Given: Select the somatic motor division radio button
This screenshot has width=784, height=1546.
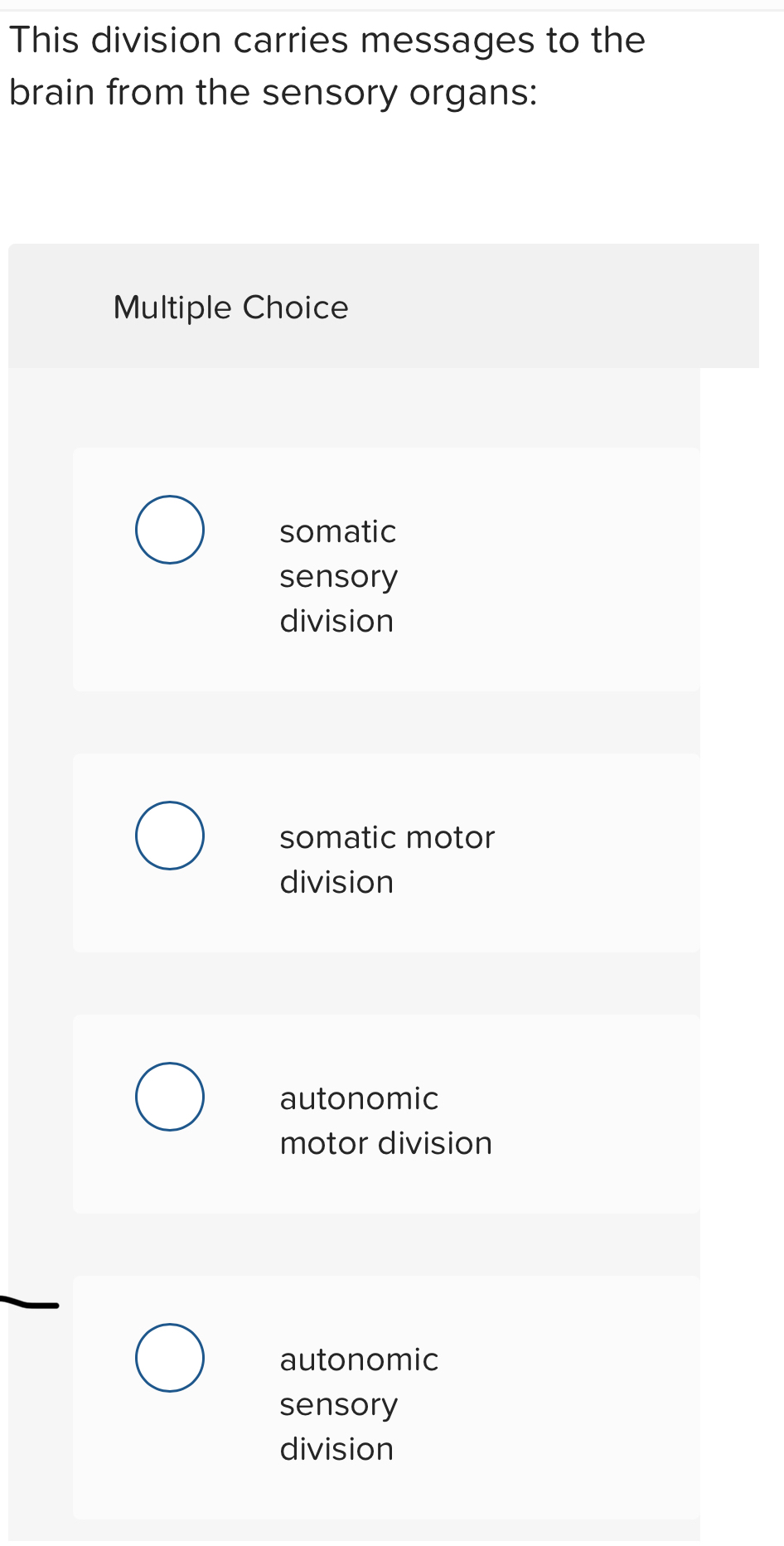Looking at the screenshot, I should point(169,835).
